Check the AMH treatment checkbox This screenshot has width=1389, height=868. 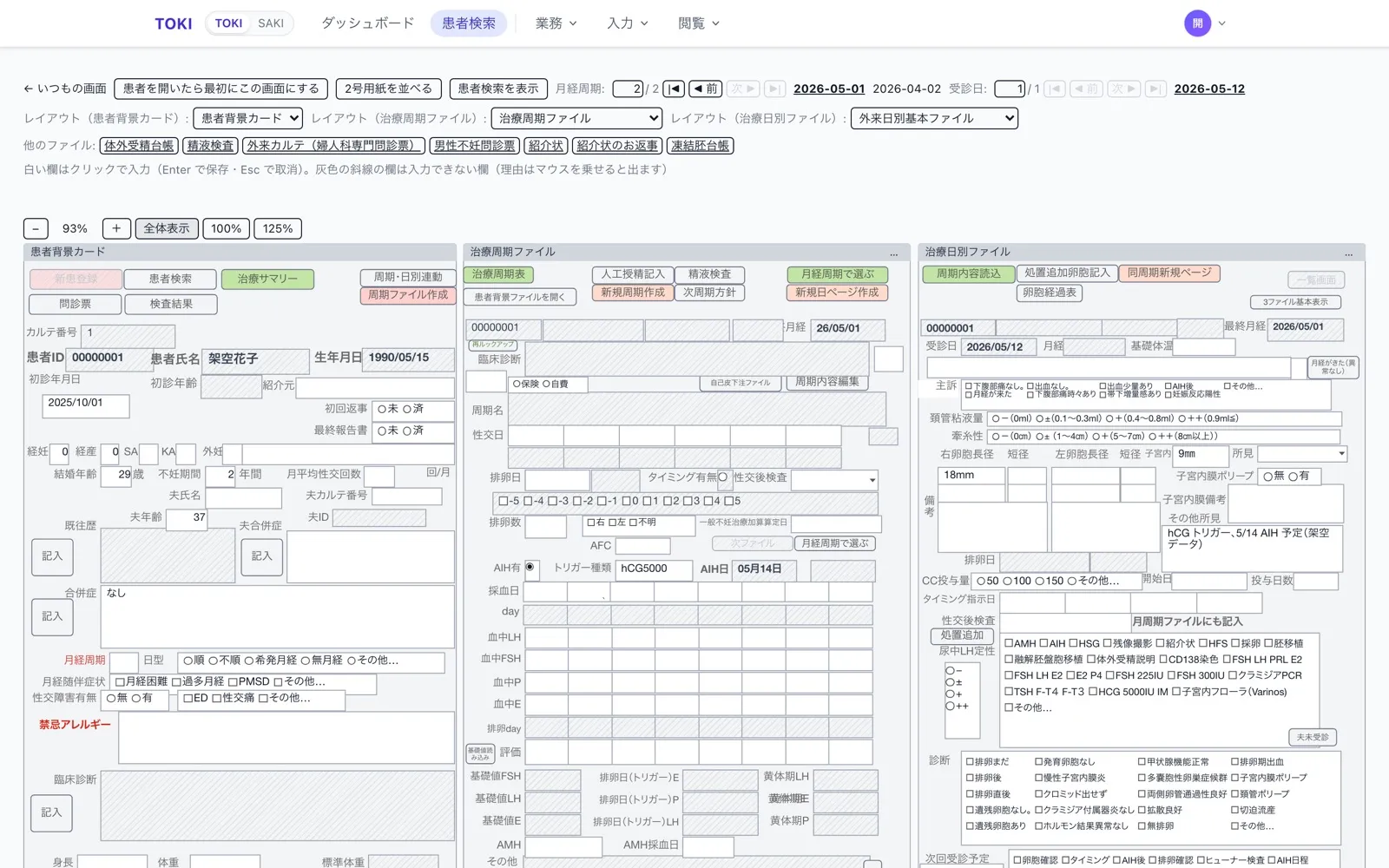(x=1009, y=643)
